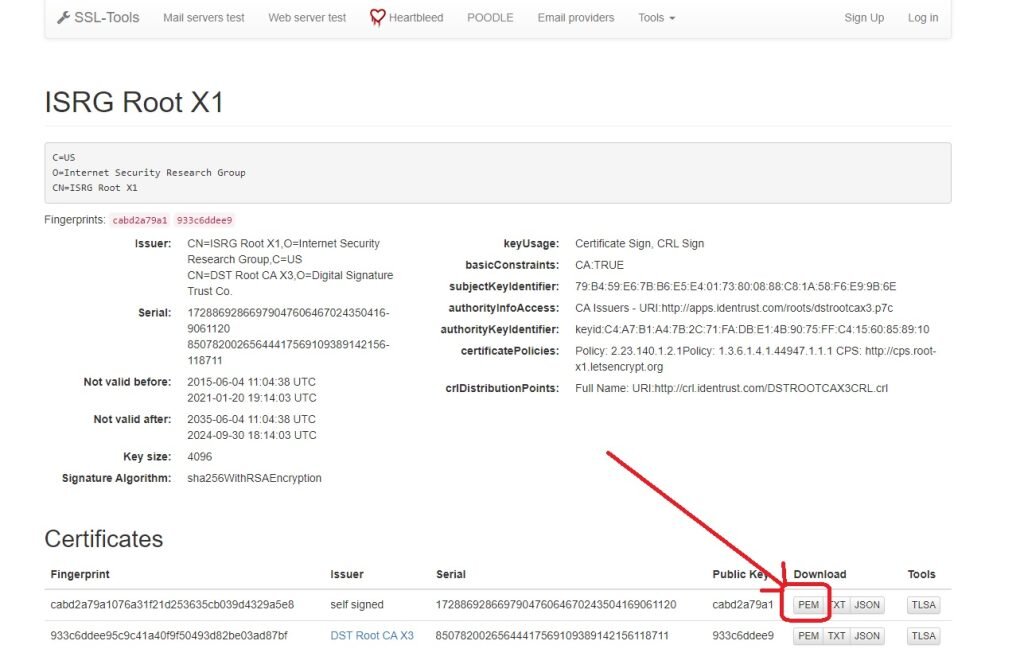
Task: Click public key 933c6ddee9 cell
Action: pos(743,635)
